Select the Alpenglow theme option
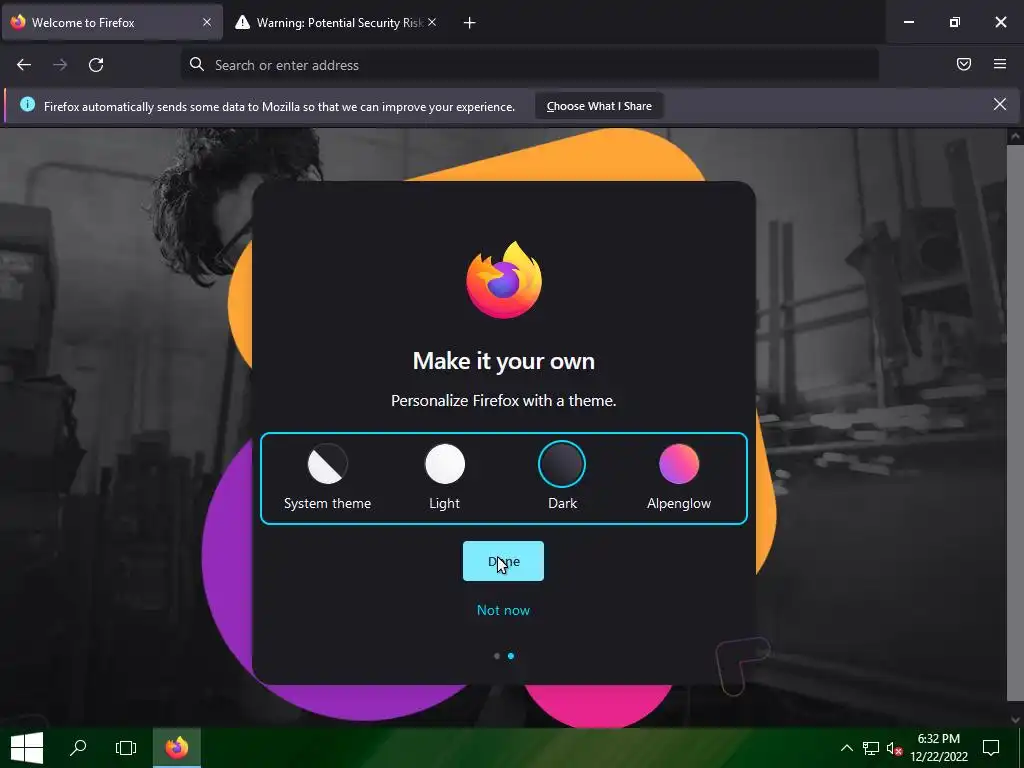This screenshot has height=768, width=1024. click(679, 477)
